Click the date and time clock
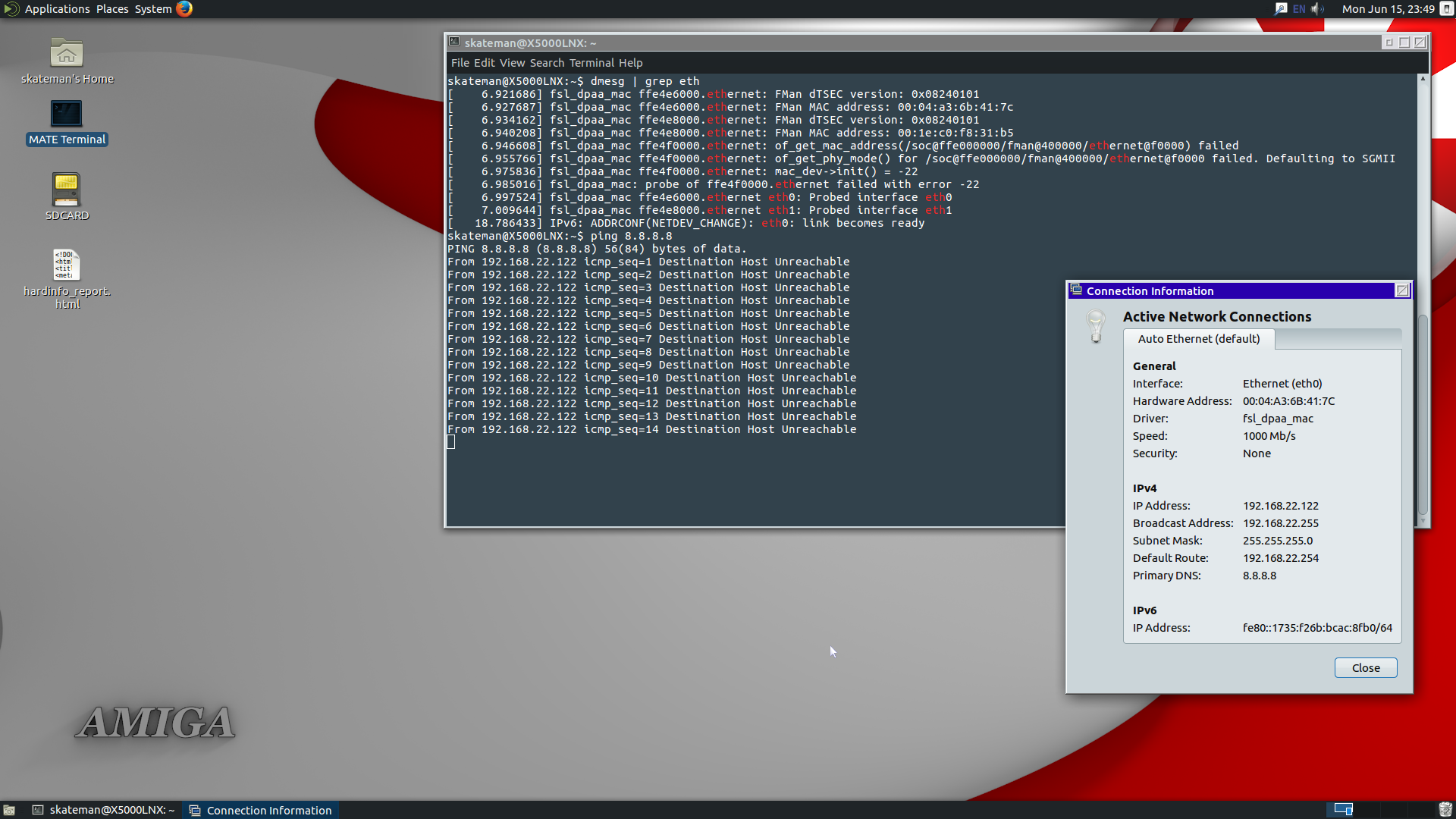 pyautogui.click(x=1388, y=9)
